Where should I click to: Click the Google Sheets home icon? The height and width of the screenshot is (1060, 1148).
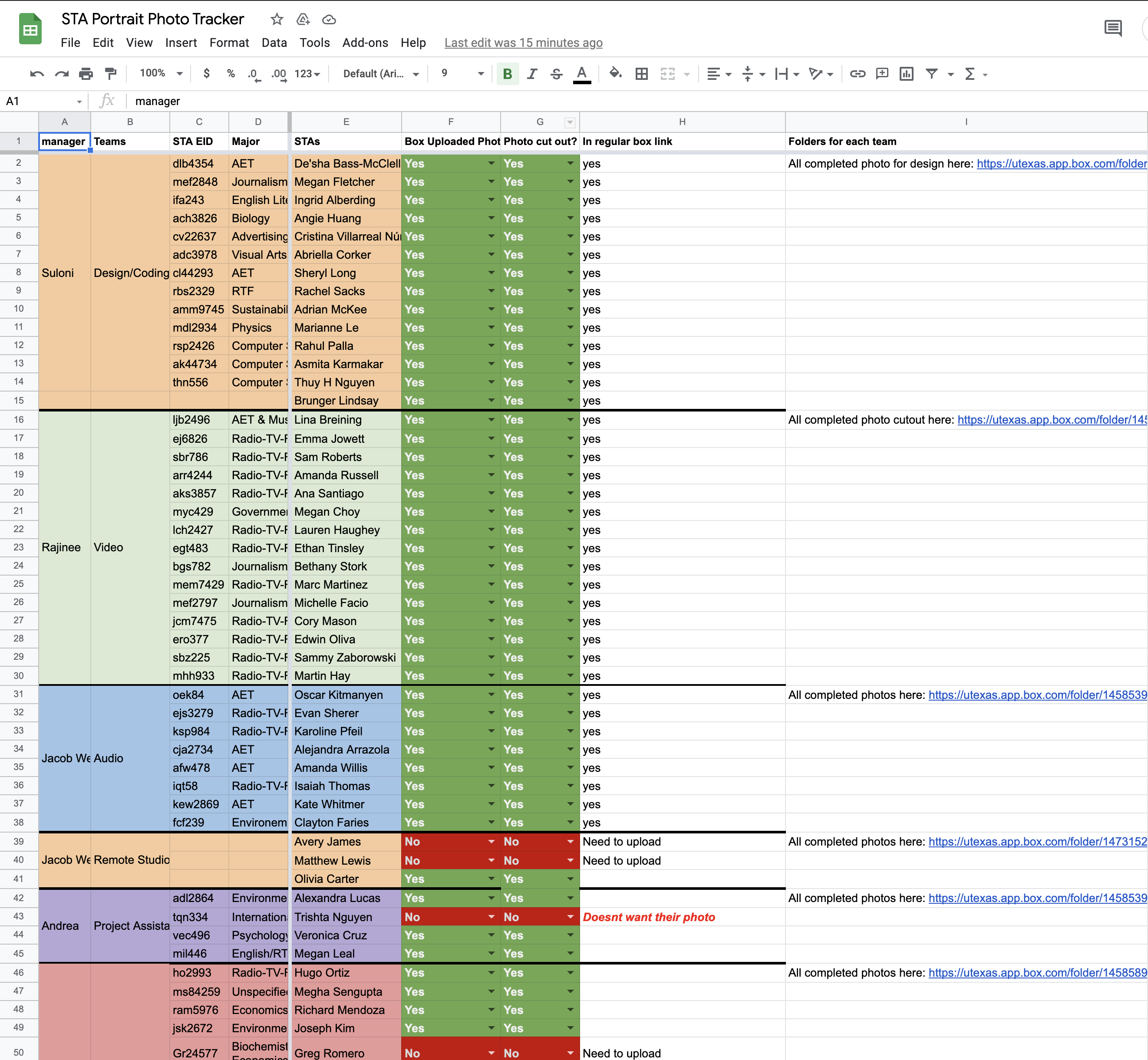coord(30,29)
